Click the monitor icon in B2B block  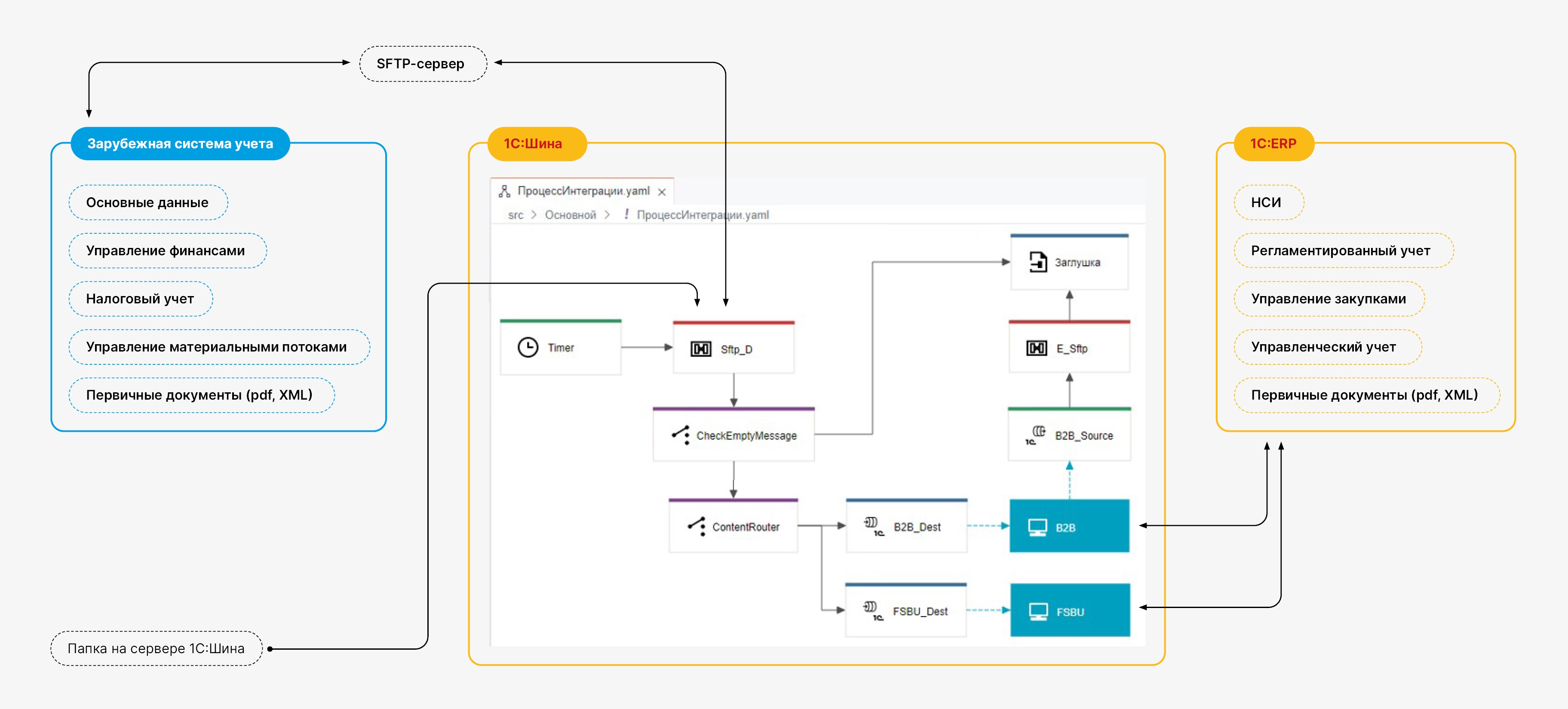pos(1037,527)
